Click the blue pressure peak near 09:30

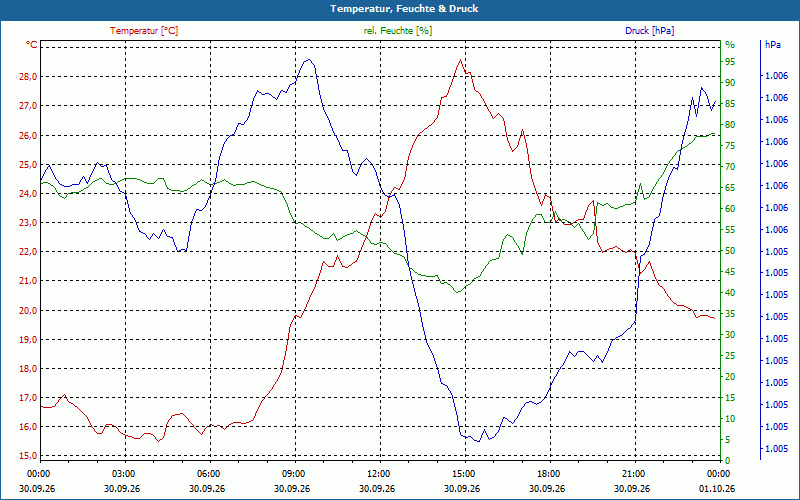tap(308, 60)
